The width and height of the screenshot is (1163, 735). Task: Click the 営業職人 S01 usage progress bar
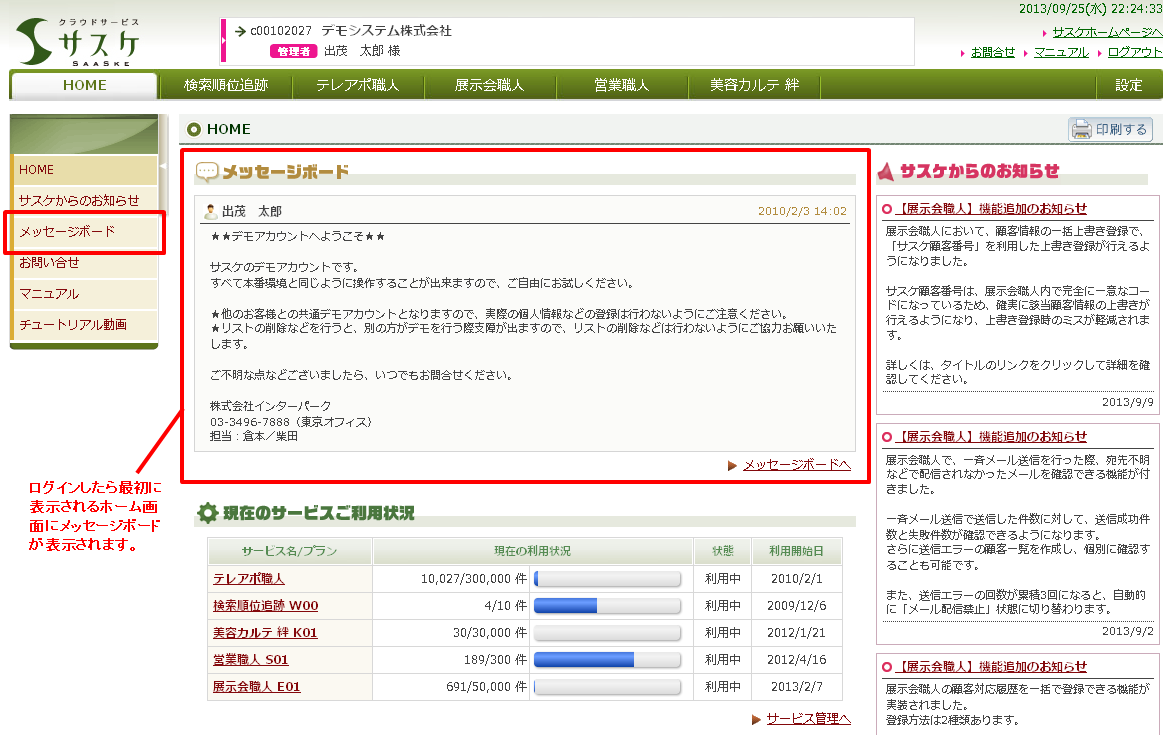coord(607,660)
